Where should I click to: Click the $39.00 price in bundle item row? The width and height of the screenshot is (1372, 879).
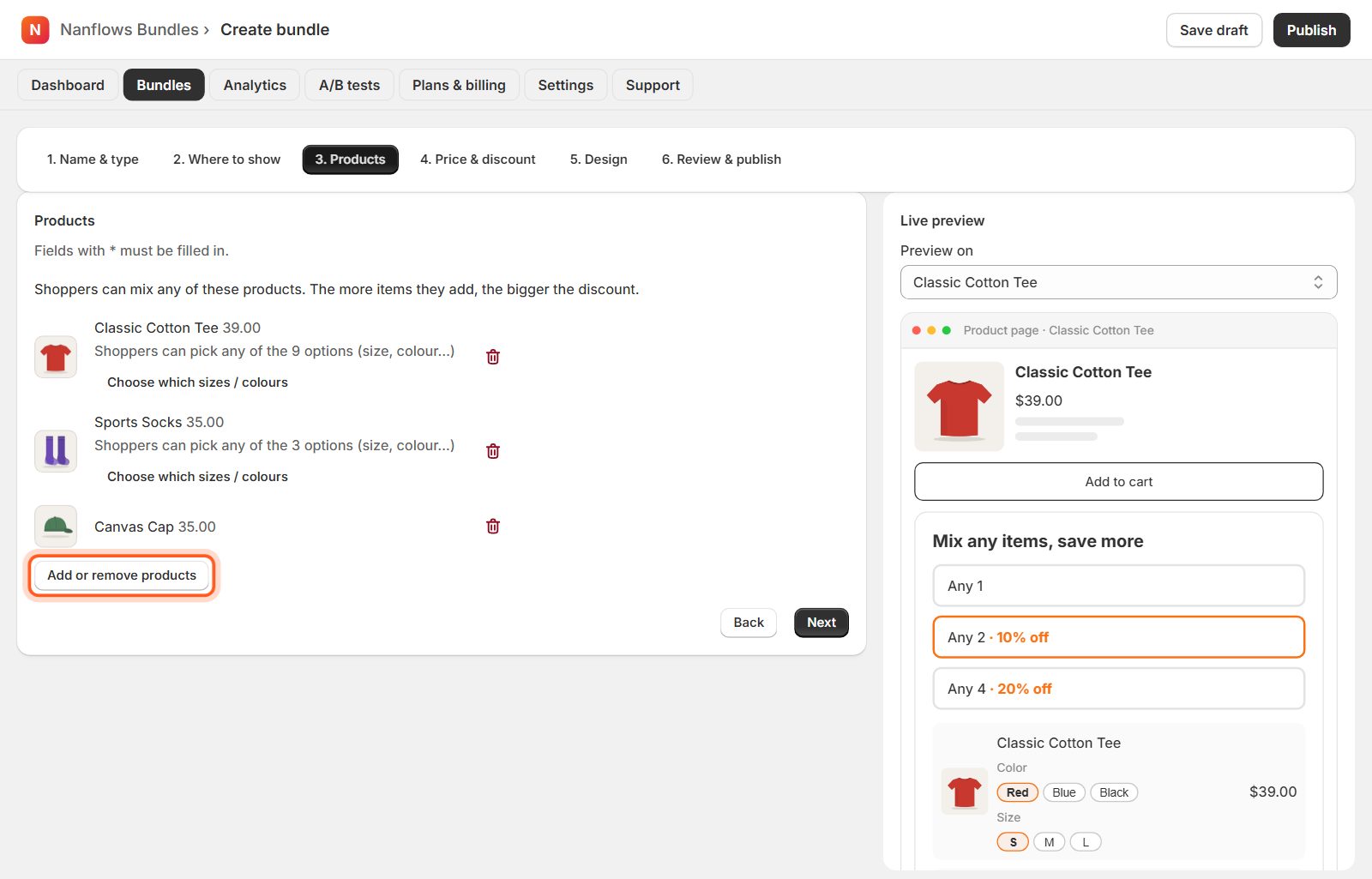click(x=1273, y=792)
